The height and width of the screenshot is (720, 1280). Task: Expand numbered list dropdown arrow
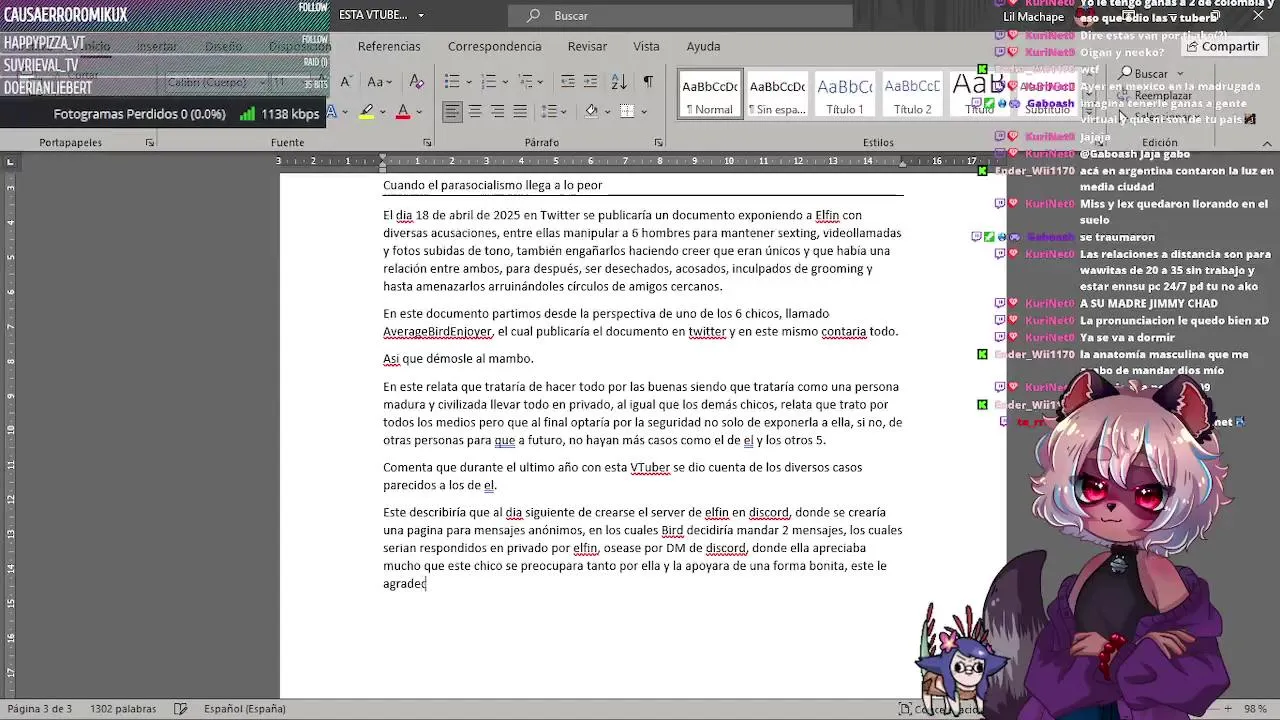(506, 82)
